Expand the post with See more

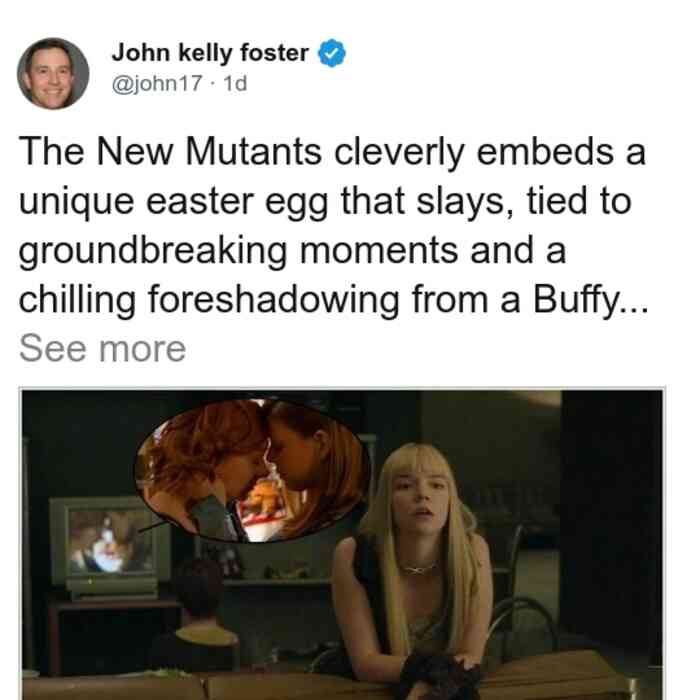102,349
